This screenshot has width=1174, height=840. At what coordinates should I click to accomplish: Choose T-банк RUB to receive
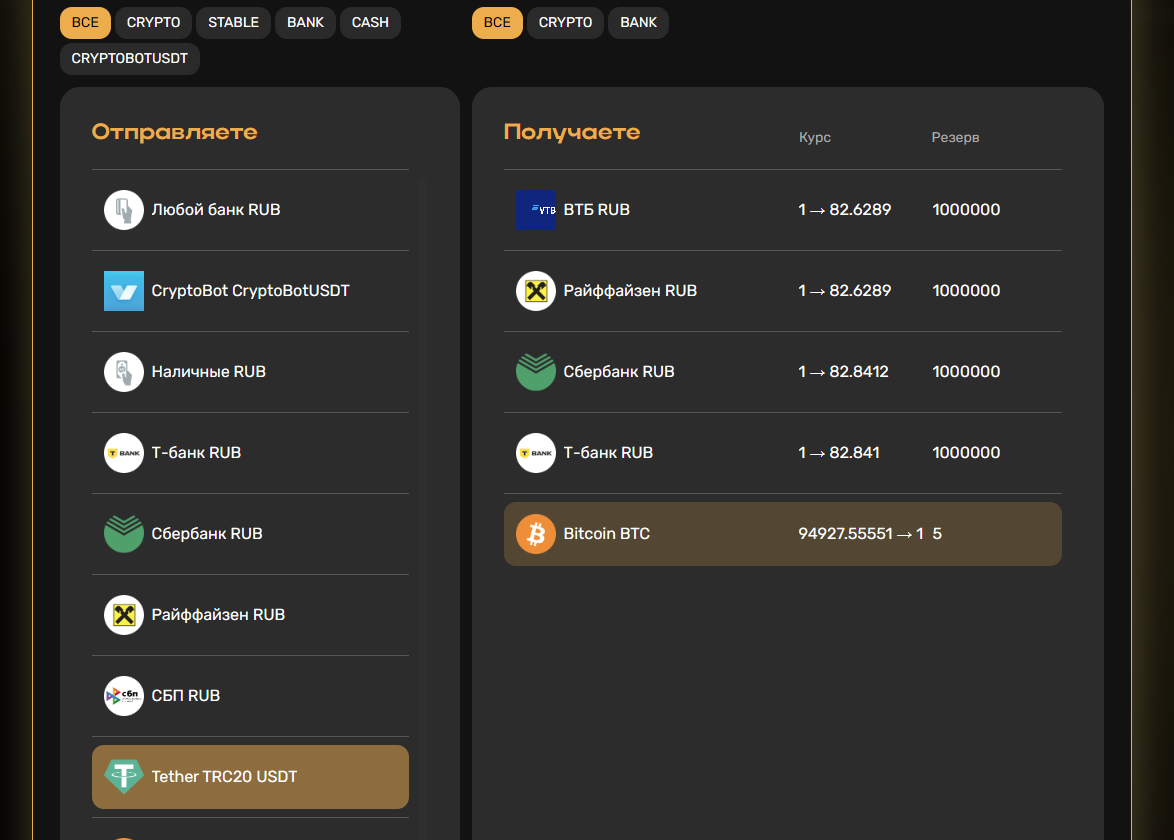(x=782, y=453)
